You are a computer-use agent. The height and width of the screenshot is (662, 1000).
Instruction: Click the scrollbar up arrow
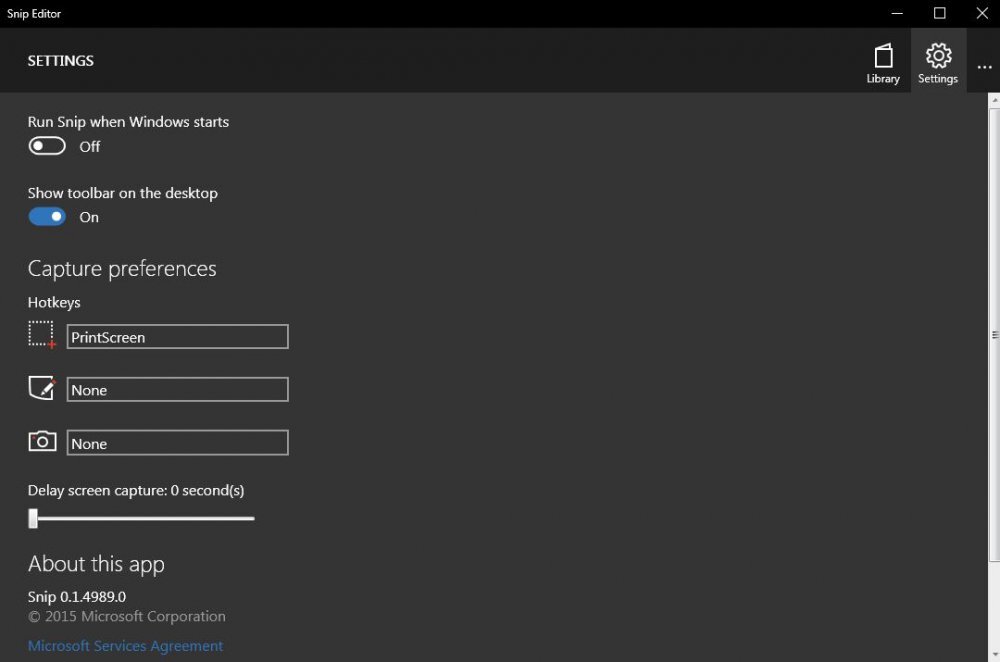coord(994,100)
